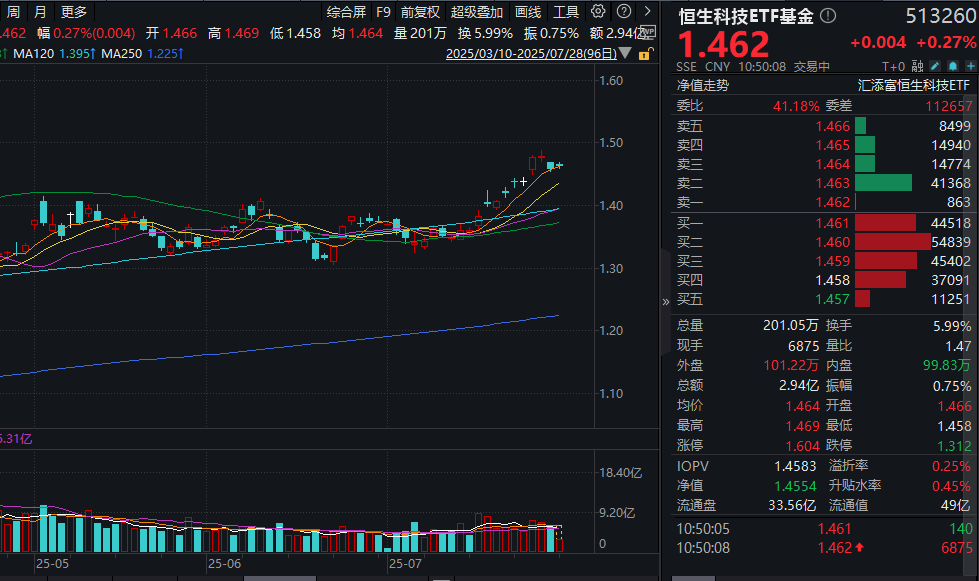Screen dimensions: 979x581
Task: Open the 净值走势 link
Action: [702, 85]
